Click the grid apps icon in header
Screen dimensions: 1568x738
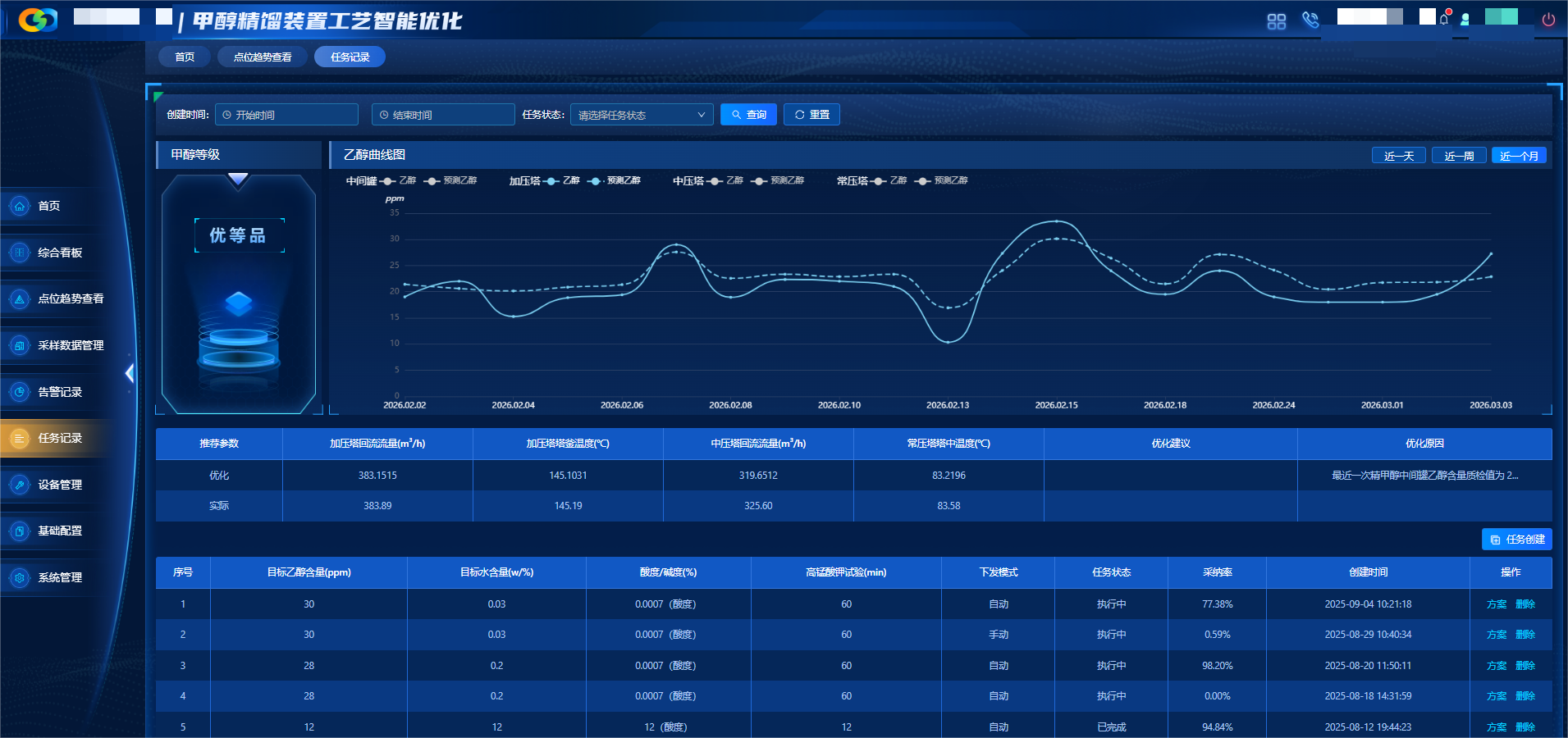[x=1276, y=21]
